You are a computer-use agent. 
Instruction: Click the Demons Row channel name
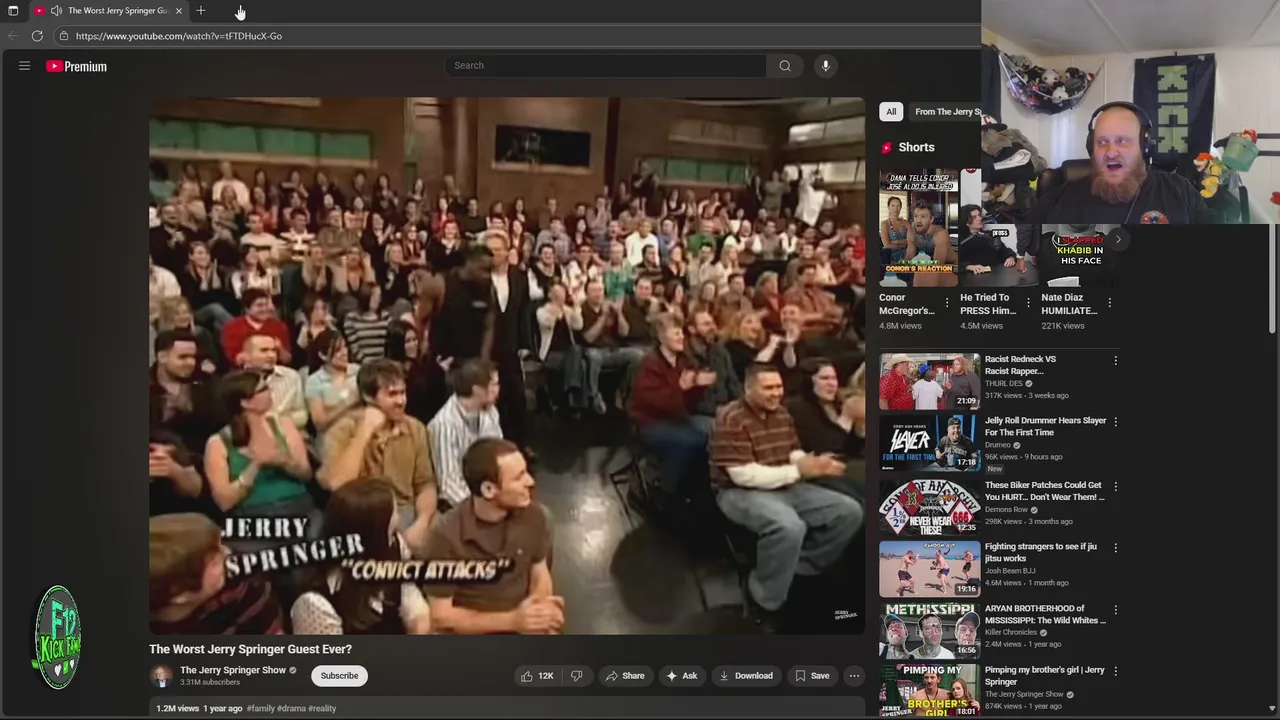pos(1006,510)
